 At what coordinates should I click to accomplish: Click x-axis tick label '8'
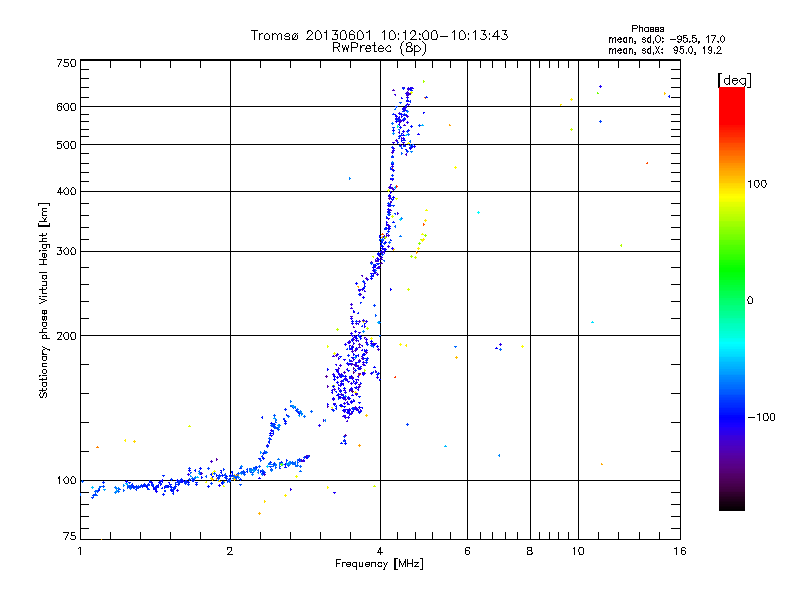[x=530, y=551]
